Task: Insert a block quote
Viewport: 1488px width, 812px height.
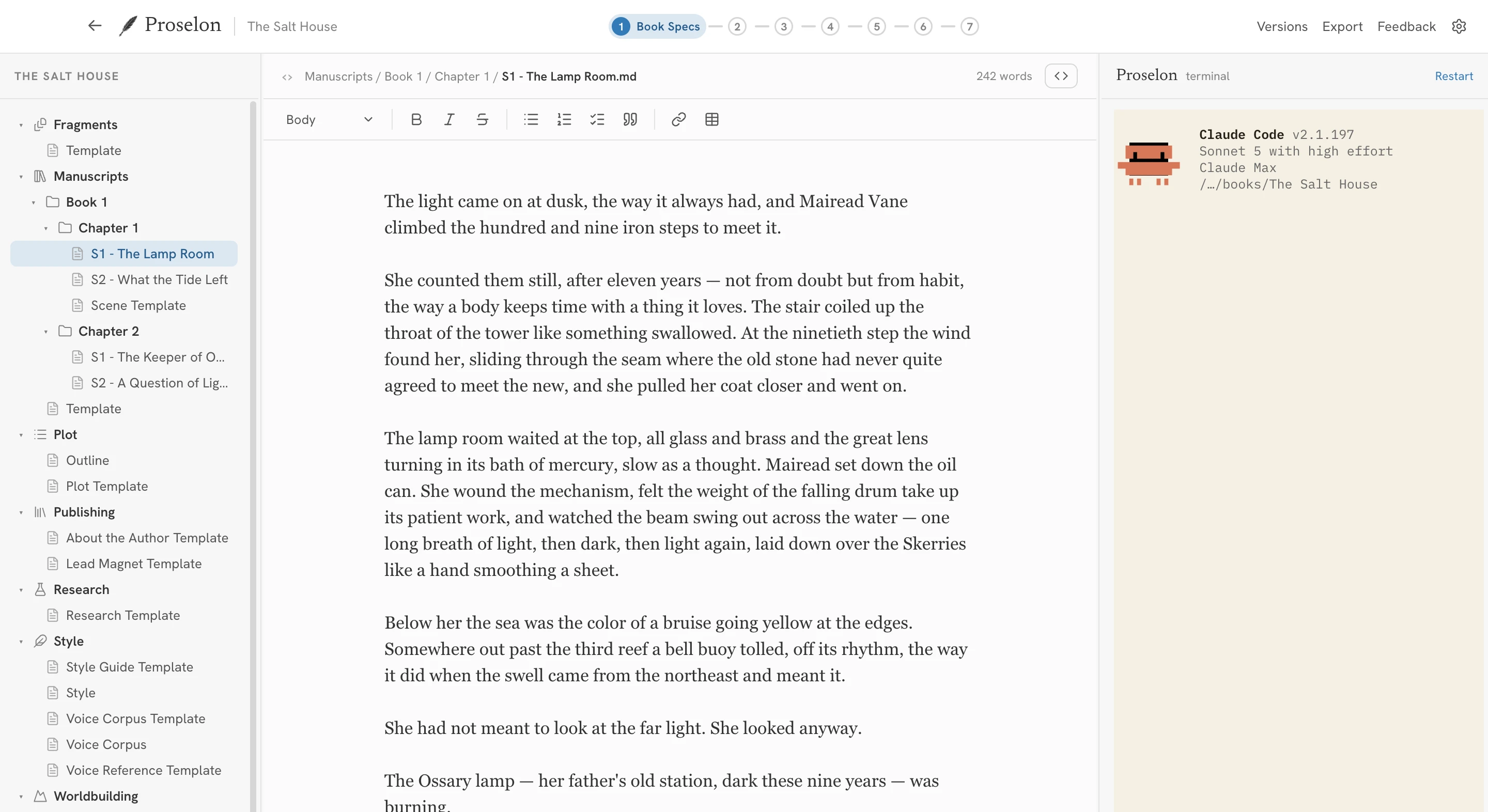Action: click(x=630, y=119)
